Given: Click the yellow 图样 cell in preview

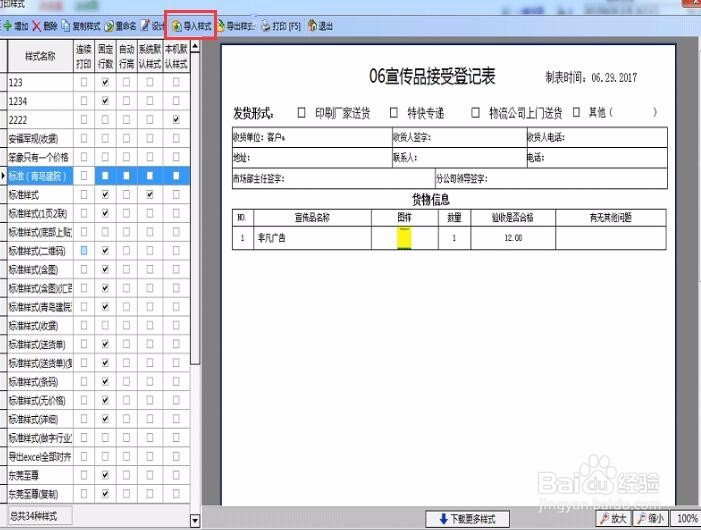Looking at the screenshot, I should pyautogui.click(x=404, y=238).
